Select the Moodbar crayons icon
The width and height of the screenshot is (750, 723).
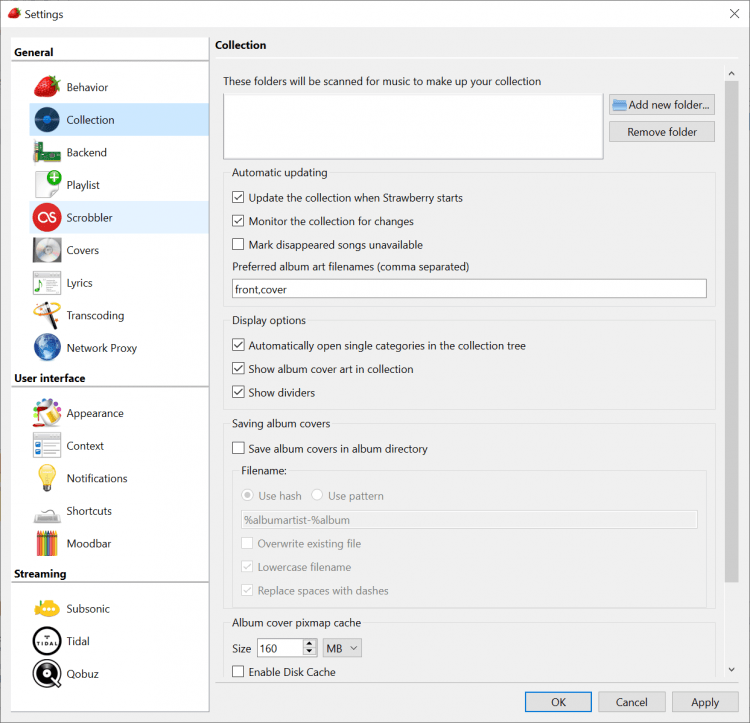coord(47,543)
